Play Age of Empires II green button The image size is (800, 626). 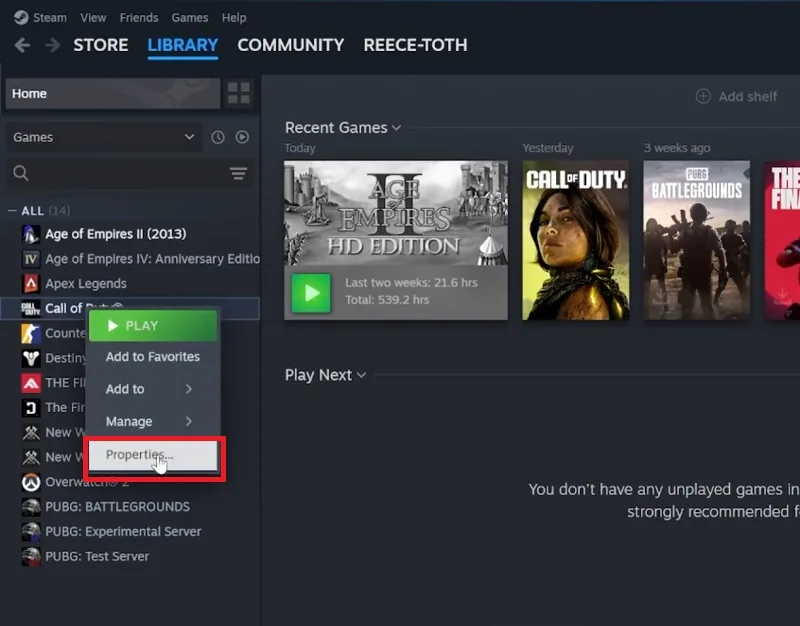311,293
